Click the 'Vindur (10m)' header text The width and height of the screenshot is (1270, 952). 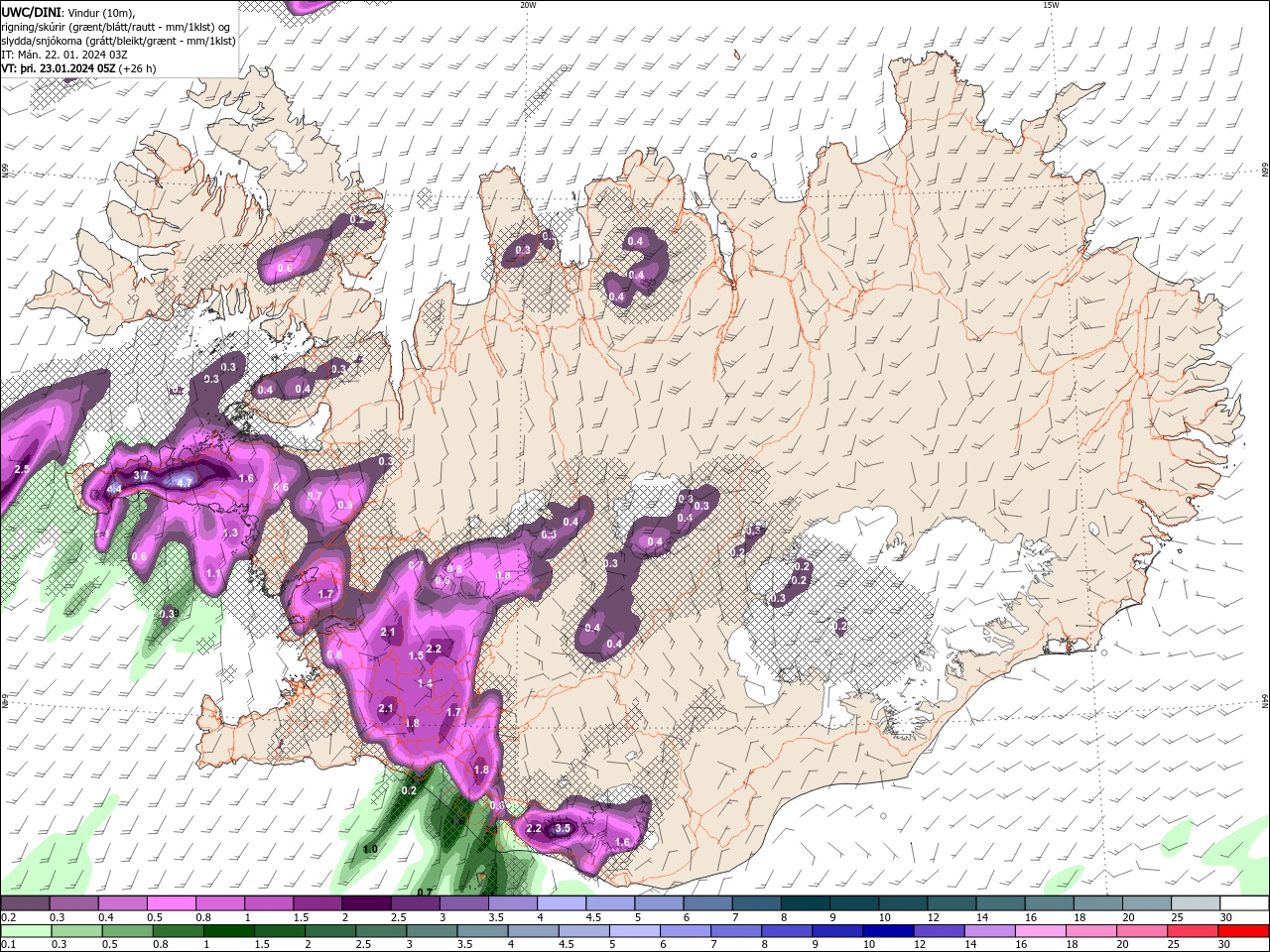pos(99,12)
